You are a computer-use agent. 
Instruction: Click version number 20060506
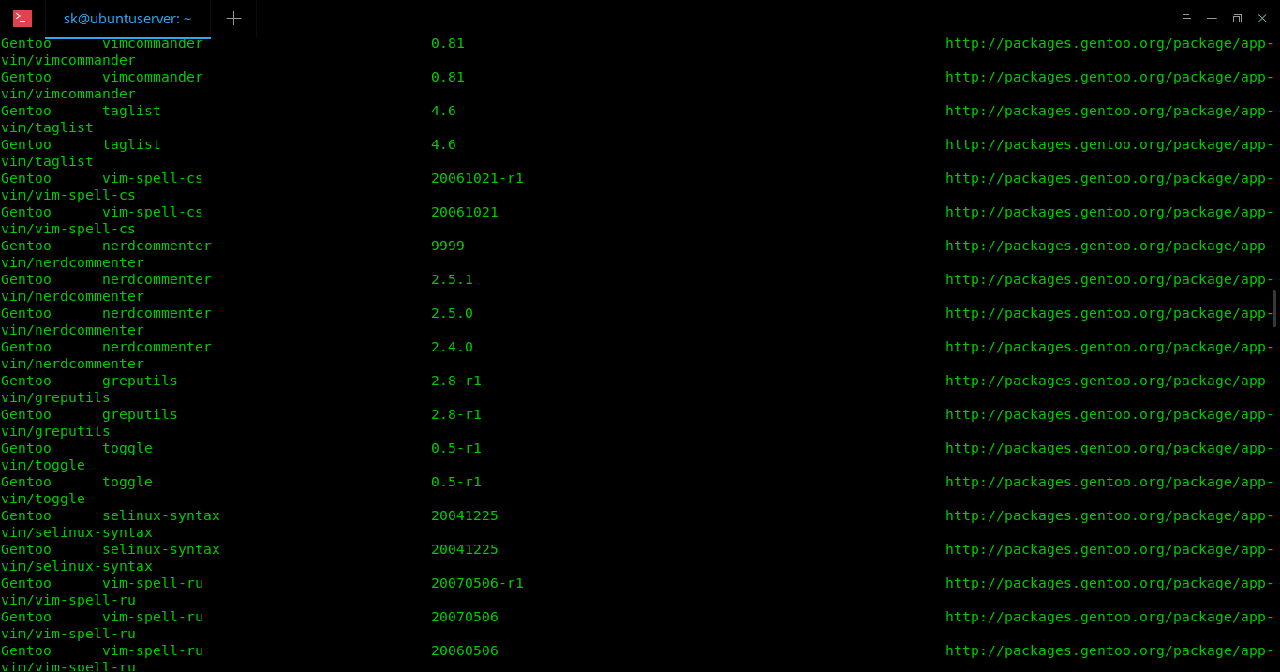464,651
